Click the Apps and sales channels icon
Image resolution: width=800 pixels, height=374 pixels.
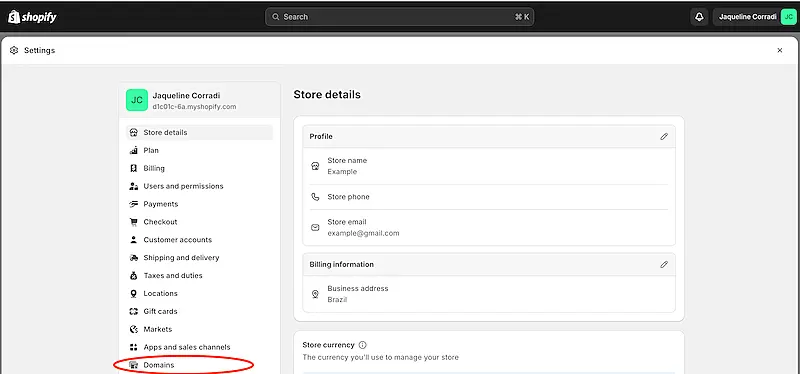pyautogui.click(x=134, y=347)
